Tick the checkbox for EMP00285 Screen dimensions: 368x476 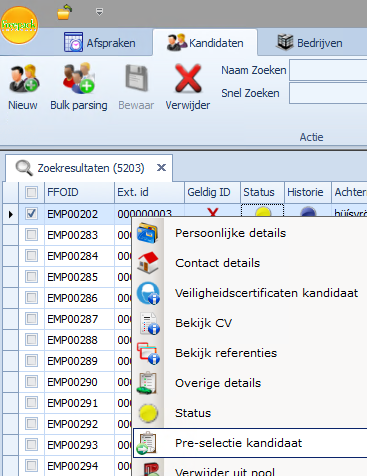(31, 277)
